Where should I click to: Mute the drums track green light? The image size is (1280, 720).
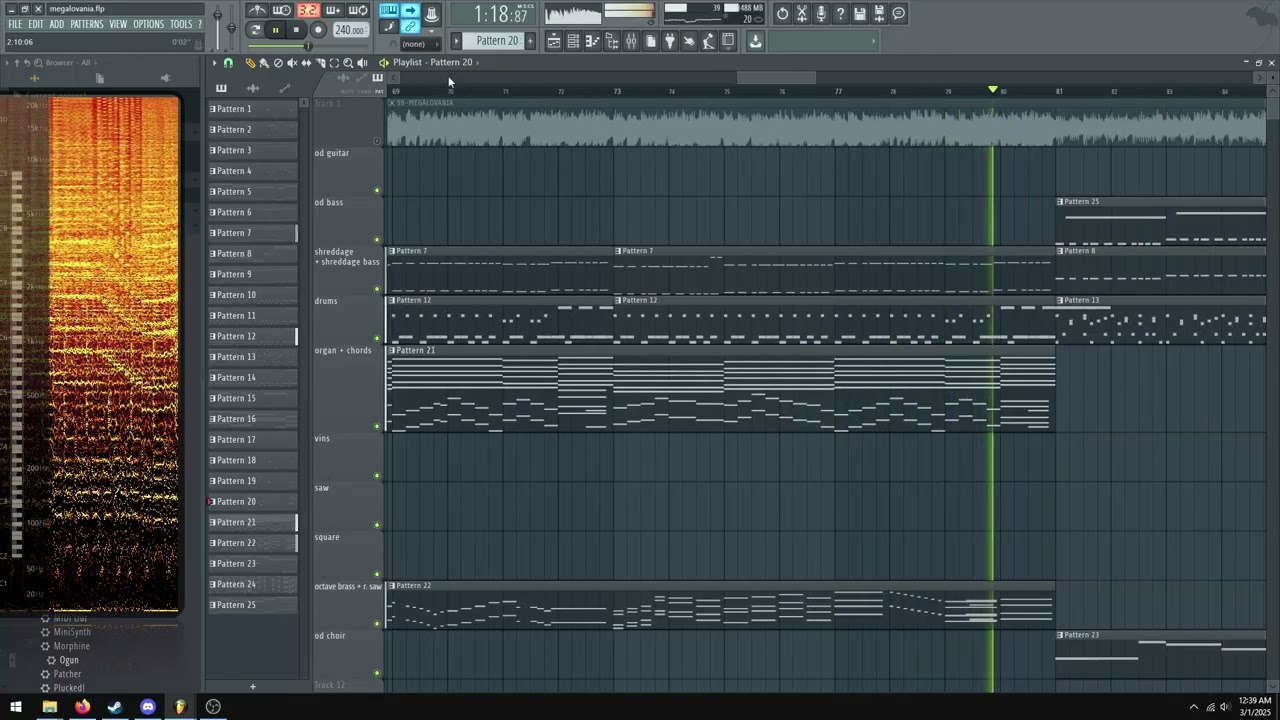click(x=377, y=338)
